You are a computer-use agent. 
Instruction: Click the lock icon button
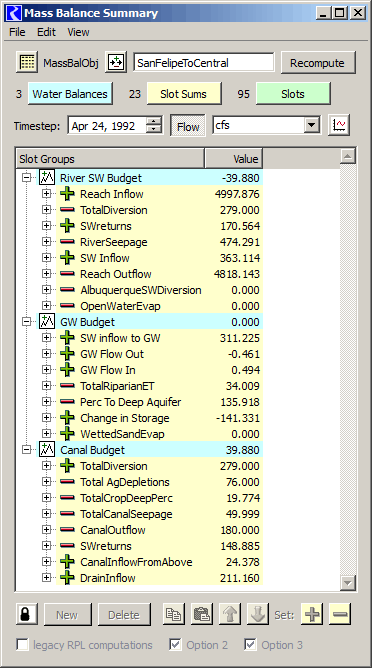[26, 615]
